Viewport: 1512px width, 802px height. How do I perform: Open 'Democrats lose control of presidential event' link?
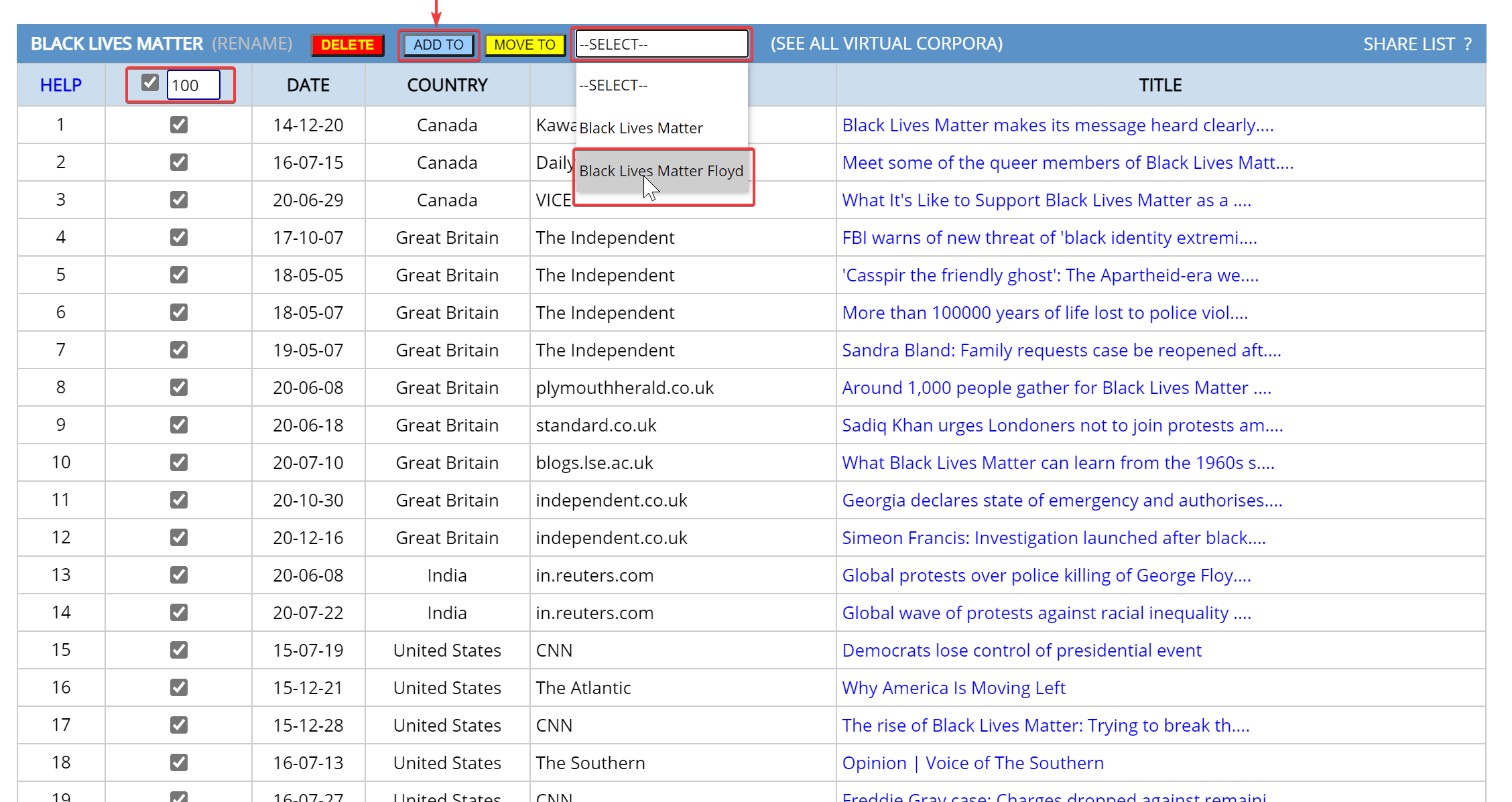click(1021, 651)
